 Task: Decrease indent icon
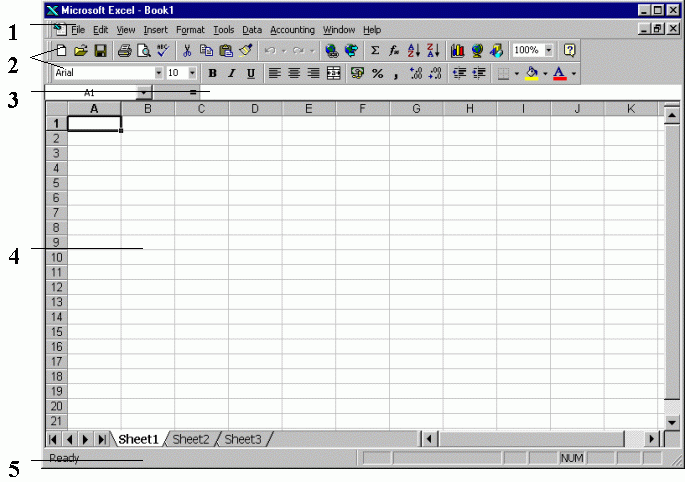pos(459,73)
